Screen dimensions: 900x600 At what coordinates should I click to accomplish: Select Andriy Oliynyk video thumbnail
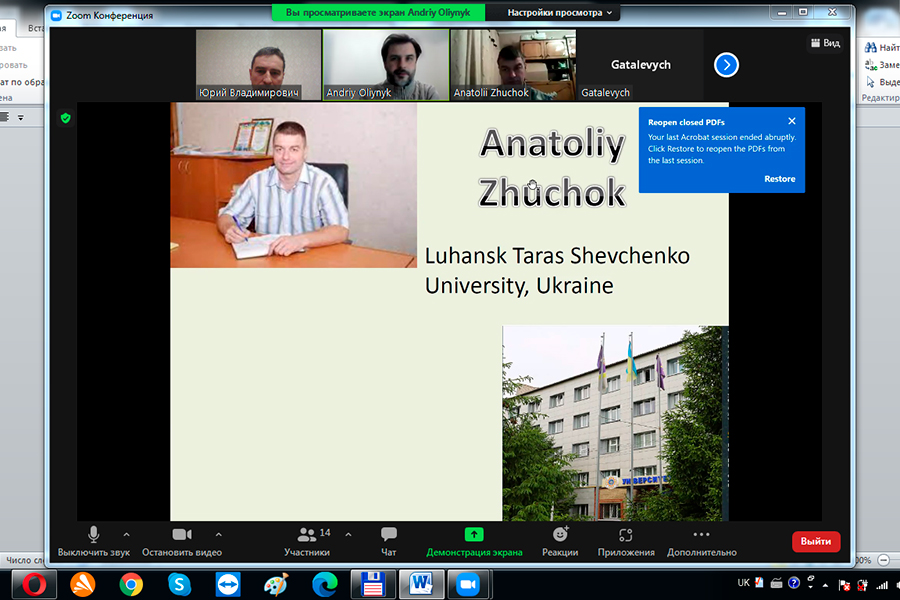point(386,65)
